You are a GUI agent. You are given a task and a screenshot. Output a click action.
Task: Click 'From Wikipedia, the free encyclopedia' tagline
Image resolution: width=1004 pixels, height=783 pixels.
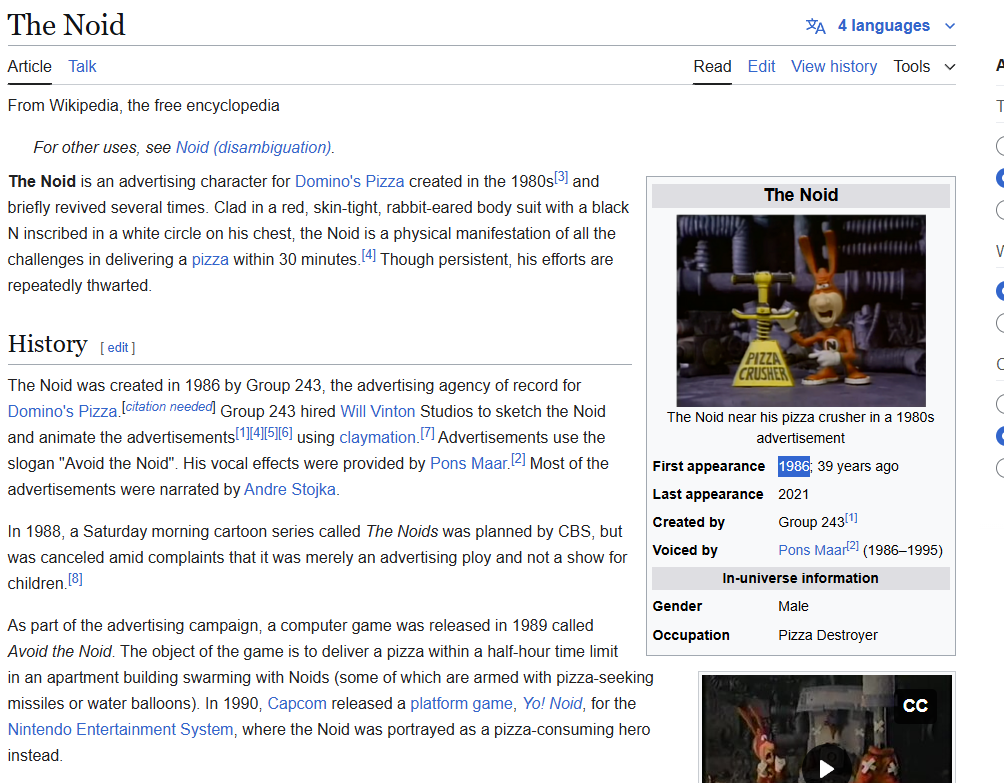[143, 106]
